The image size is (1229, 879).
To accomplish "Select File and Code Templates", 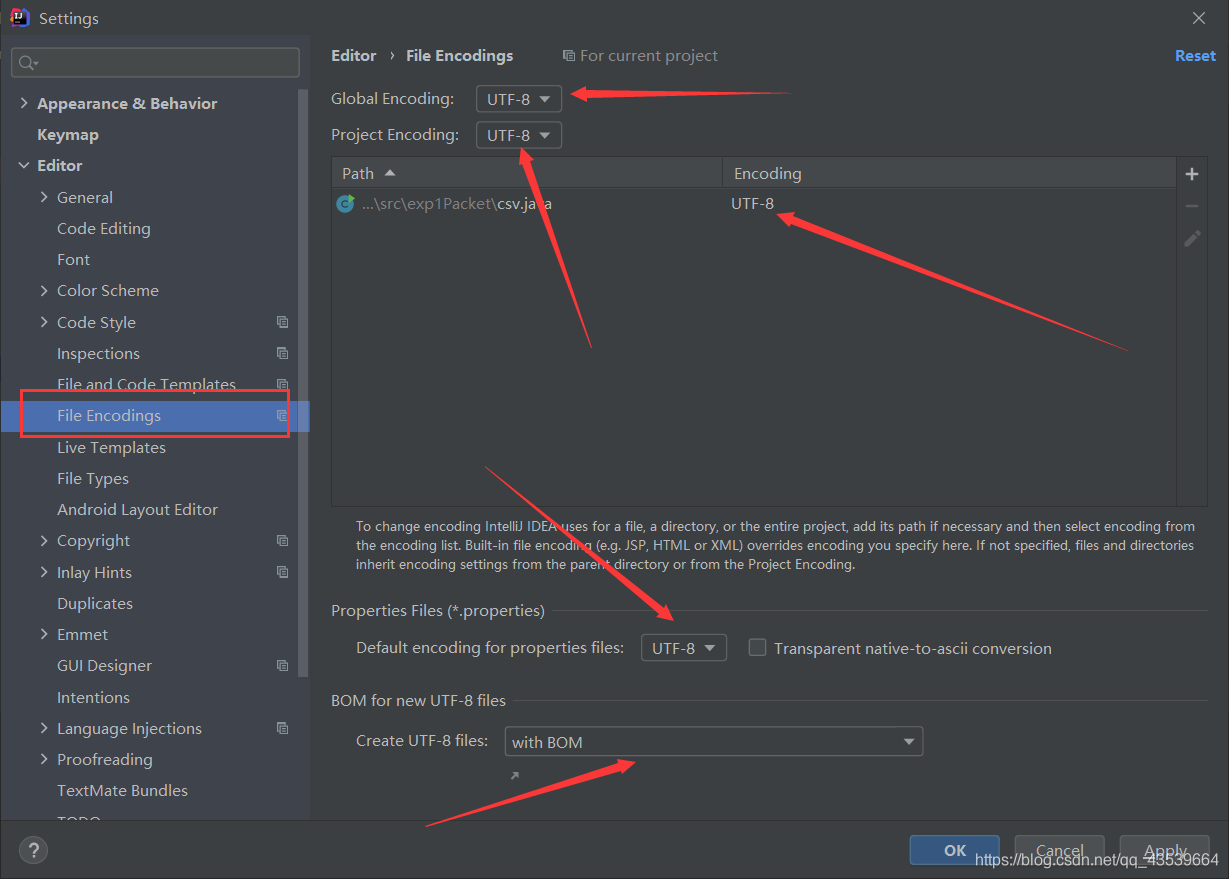I will 146,384.
